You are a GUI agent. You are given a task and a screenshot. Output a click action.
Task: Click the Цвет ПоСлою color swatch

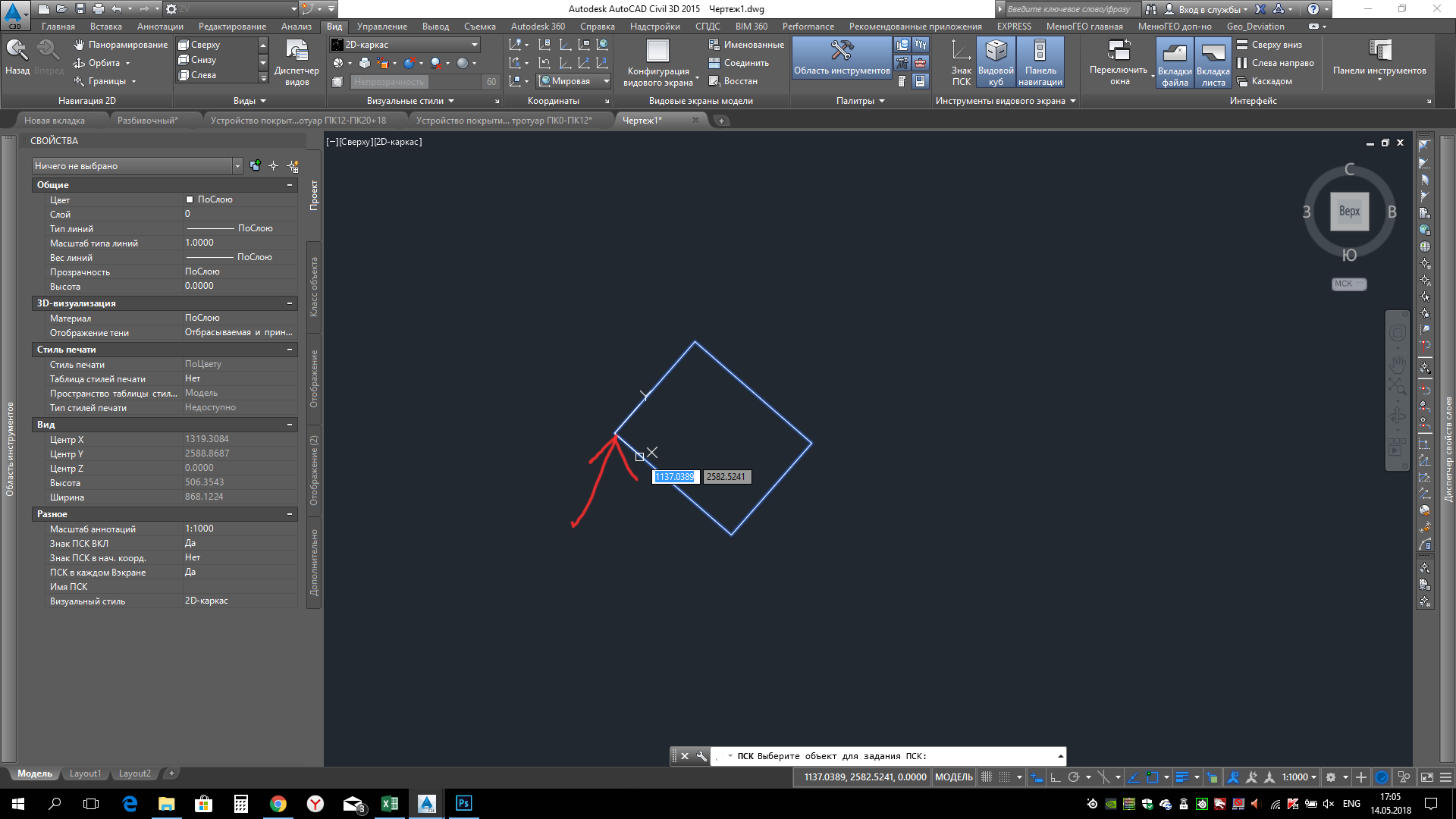(x=190, y=199)
